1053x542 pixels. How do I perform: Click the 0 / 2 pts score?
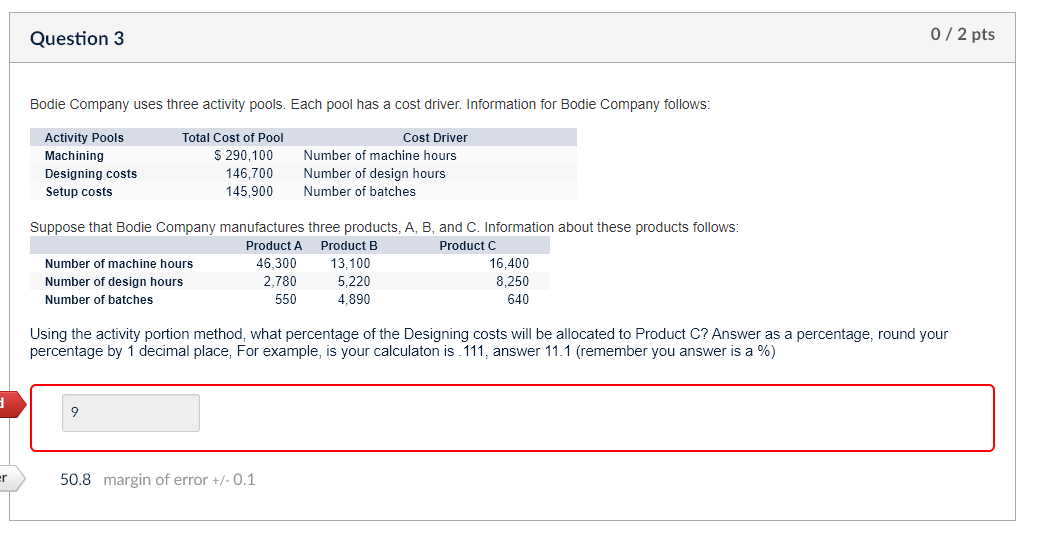[x=962, y=34]
